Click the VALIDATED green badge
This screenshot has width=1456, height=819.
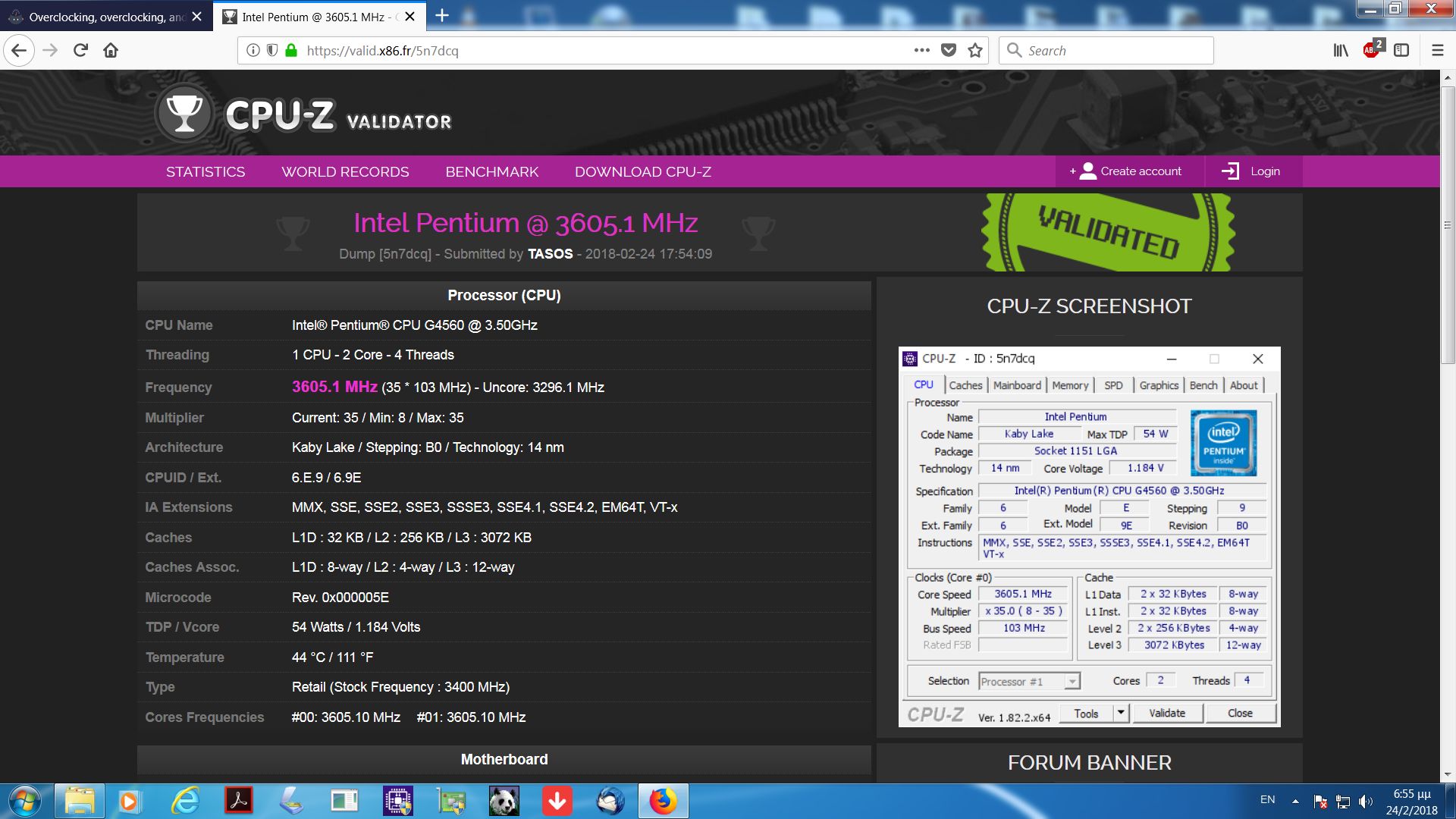coord(1108,233)
